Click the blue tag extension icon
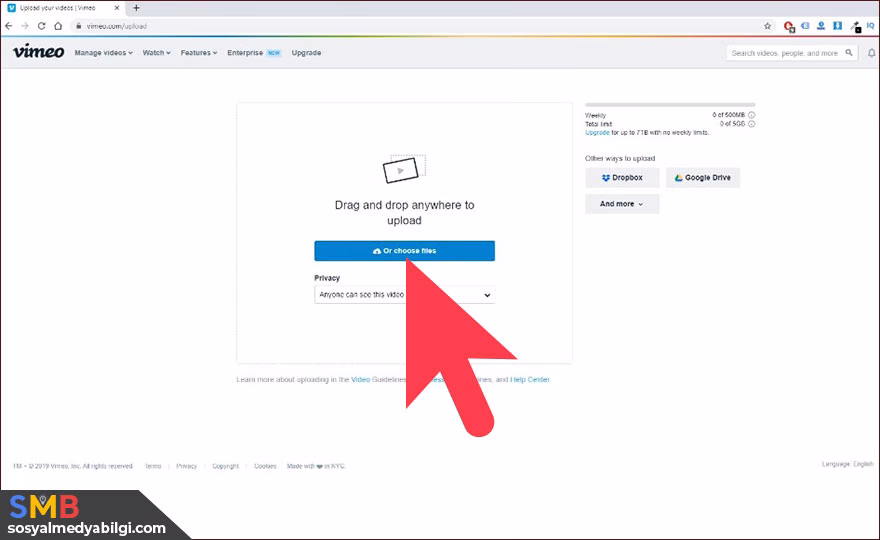 point(805,26)
